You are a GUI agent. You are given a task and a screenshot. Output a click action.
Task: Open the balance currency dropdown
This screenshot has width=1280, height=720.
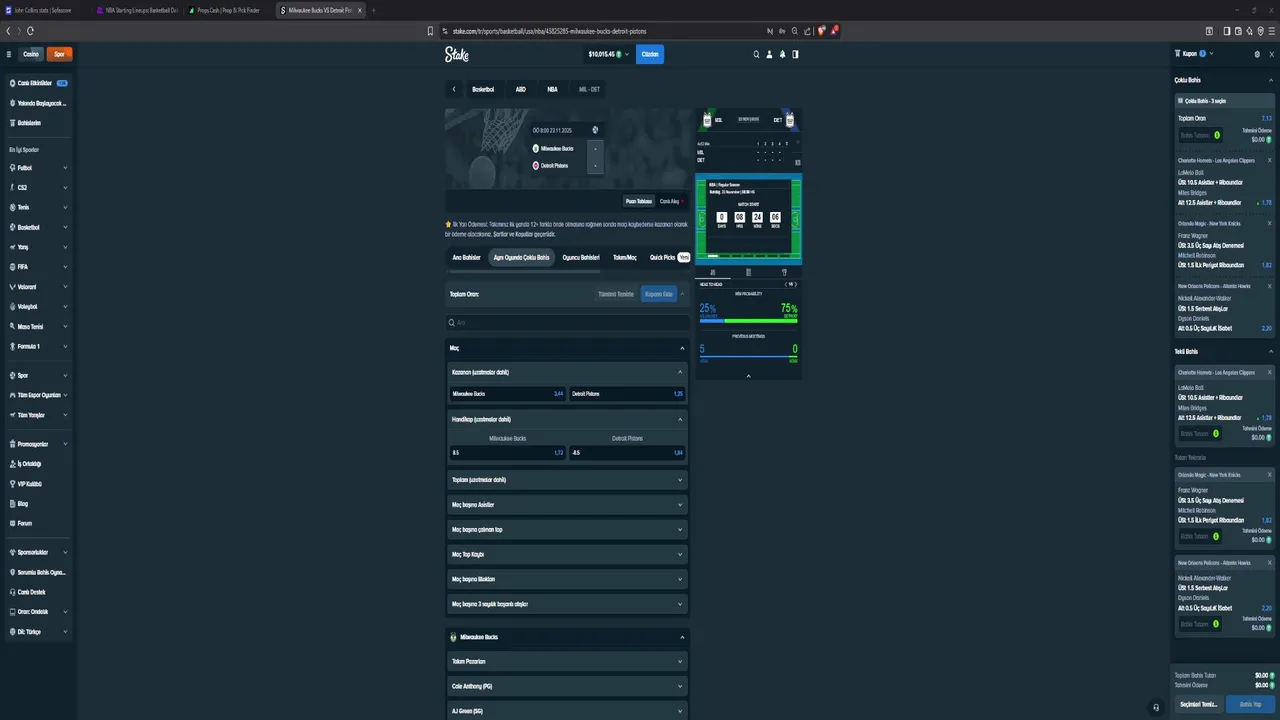609,54
